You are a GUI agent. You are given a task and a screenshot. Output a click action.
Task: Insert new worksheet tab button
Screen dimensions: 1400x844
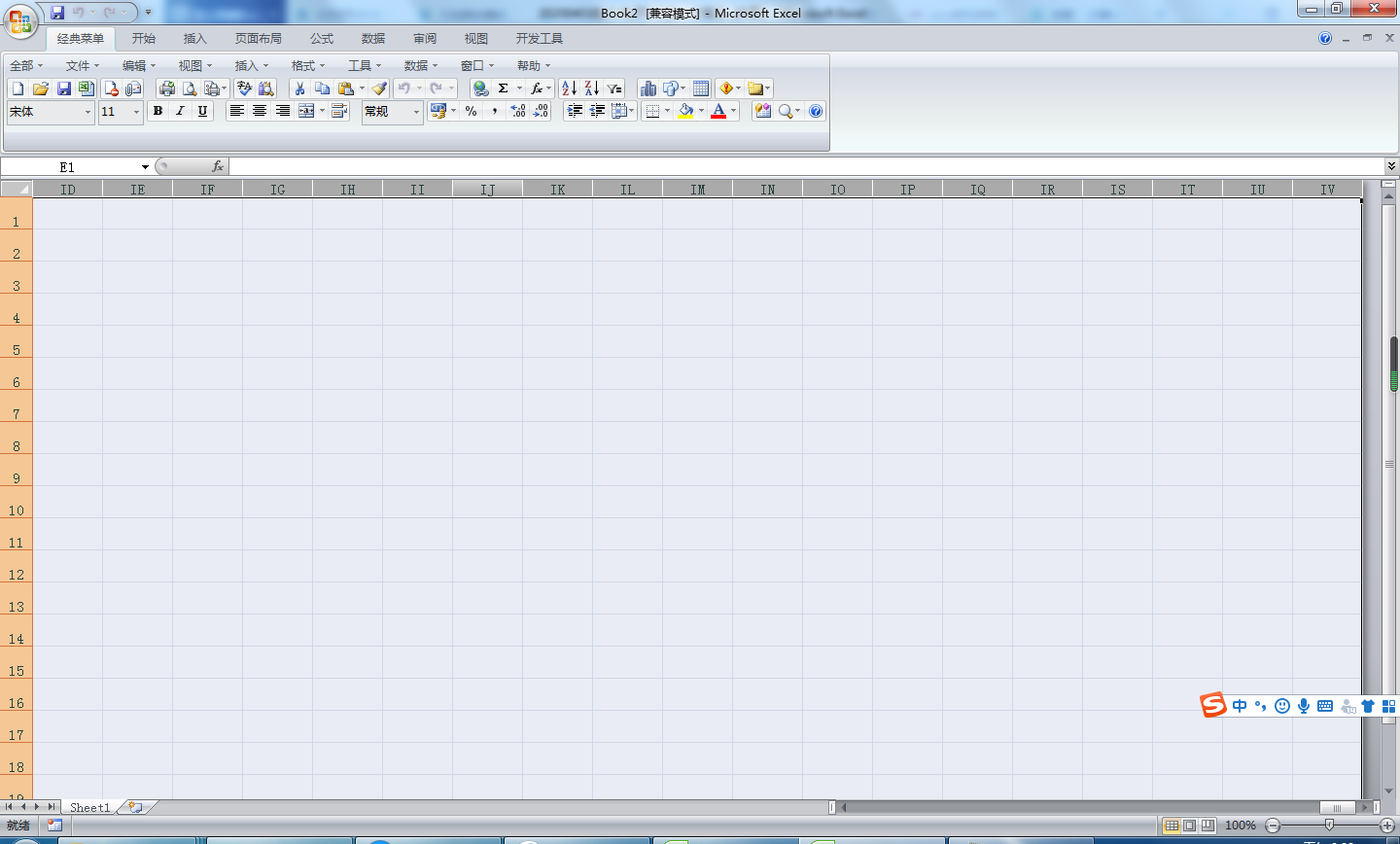pyautogui.click(x=136, y=807)
